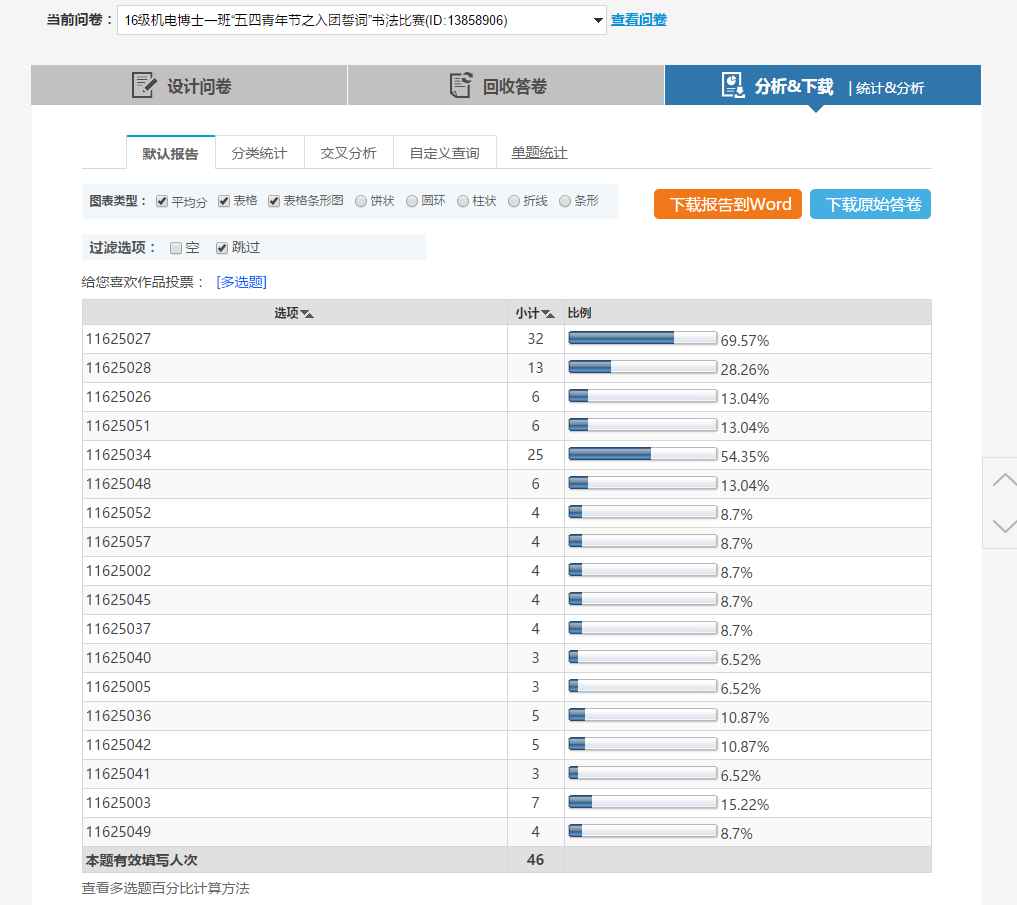Image resolution: width=1017 pixels, height=905 pixels.
Task: Click the 11625027 ratio progress bar
Action: click(x=642, y=339)
